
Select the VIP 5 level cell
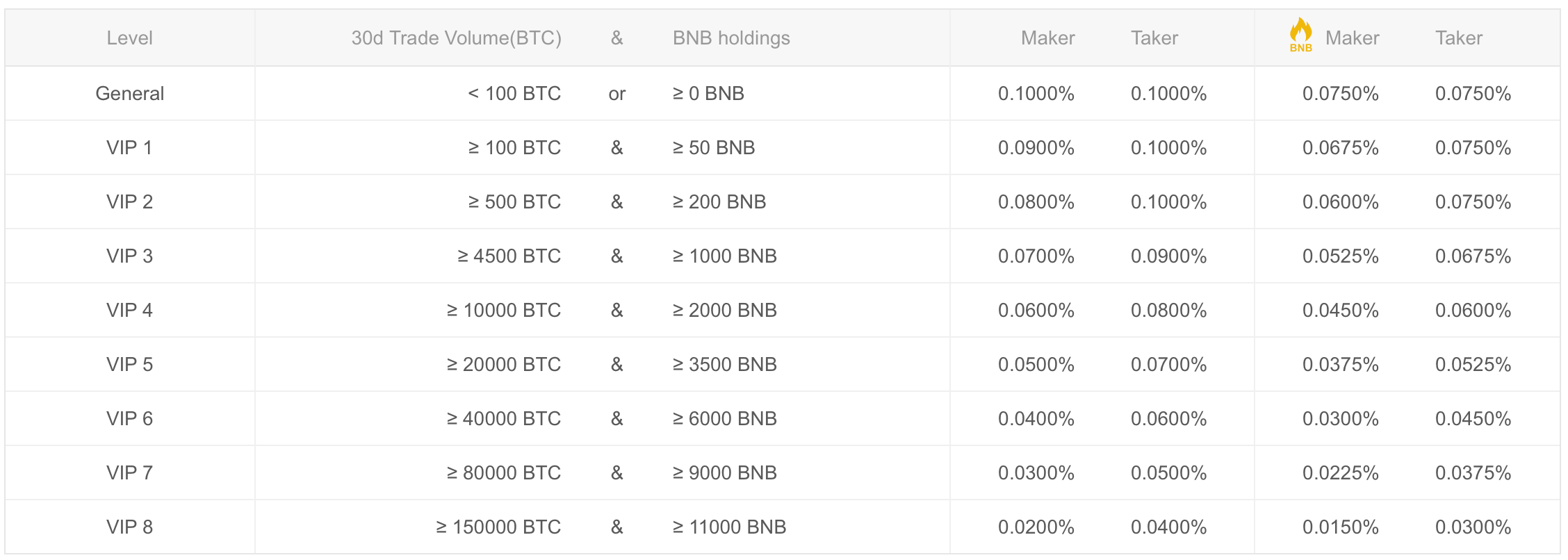pos(129,365)
